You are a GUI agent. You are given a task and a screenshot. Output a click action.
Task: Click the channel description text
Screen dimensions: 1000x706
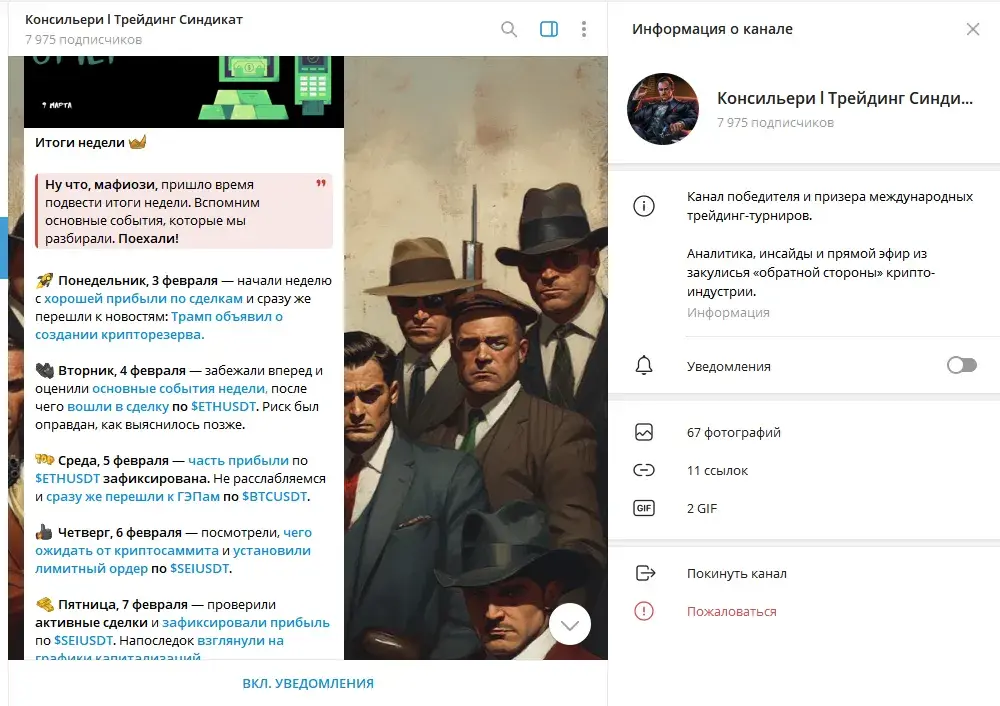(x=830, y=244)
